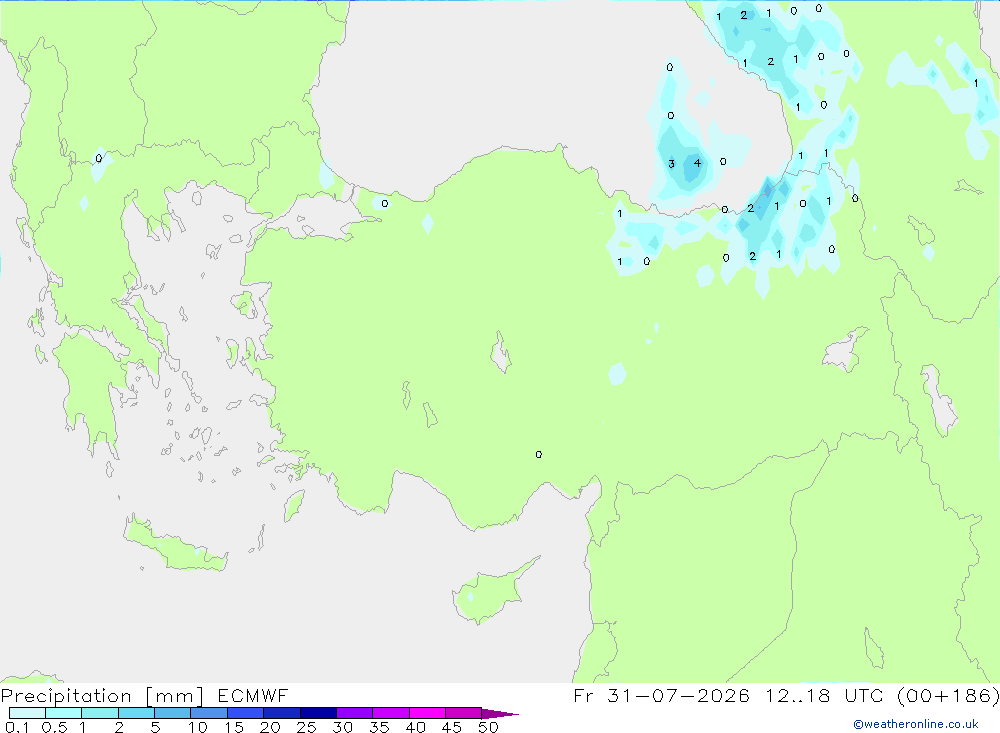Screen dimensions: 1000x733
Task: Select the 2–5 mm legend color swatch
Action: pyautogui.click(x=136, y=713)
